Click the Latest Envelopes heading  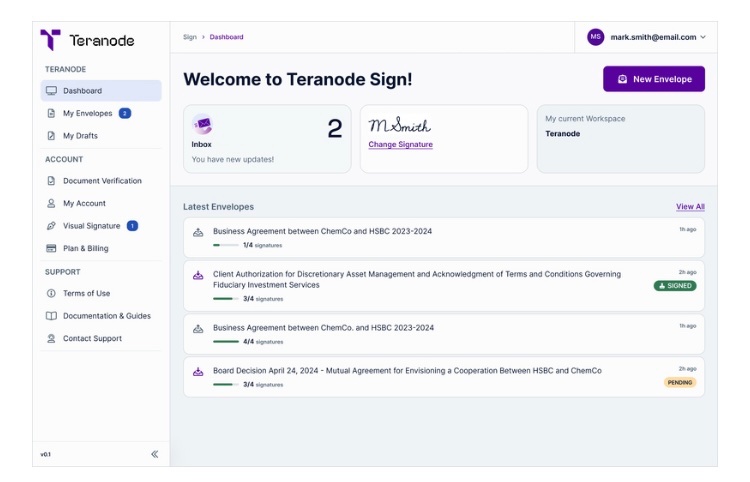(218, 207)
